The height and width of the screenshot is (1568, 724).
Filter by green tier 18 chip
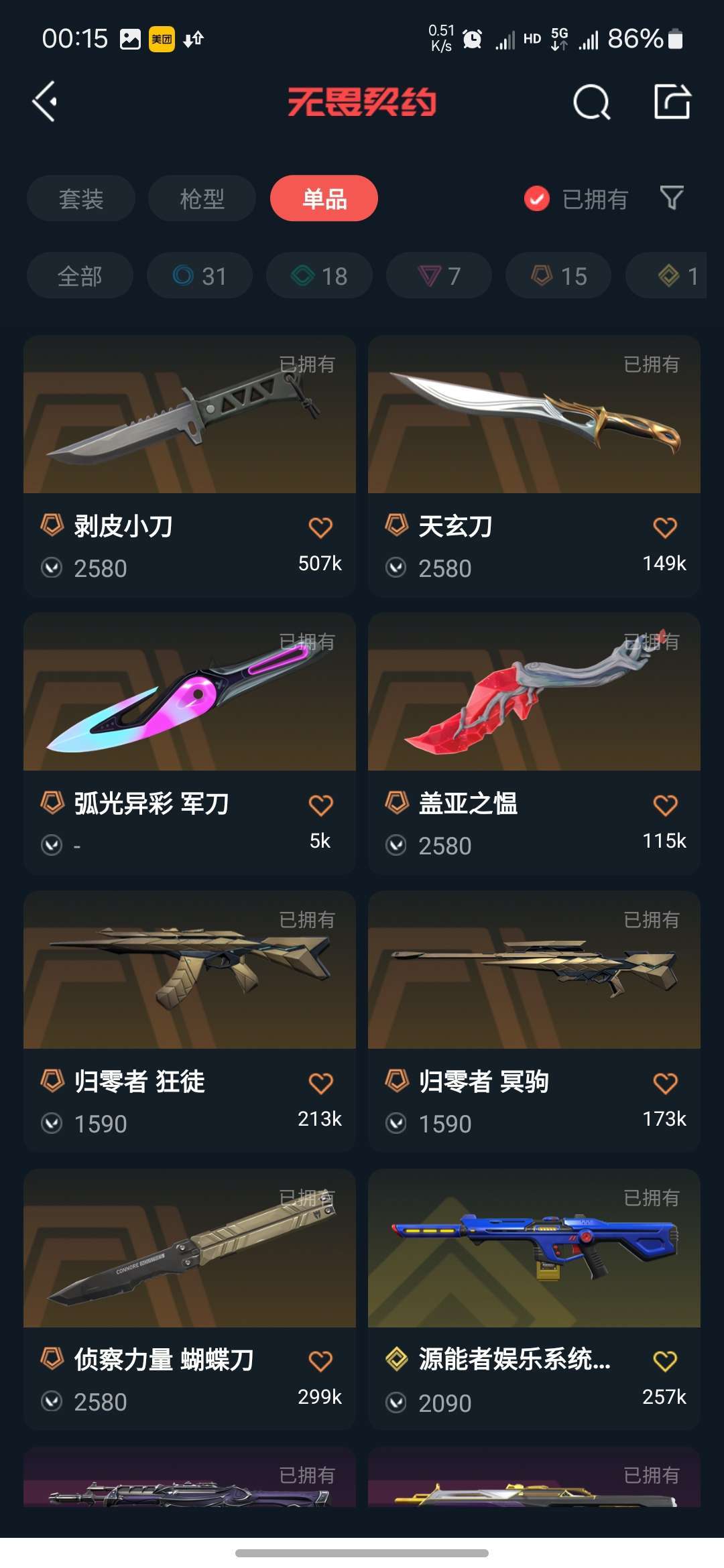pos(319,275)
